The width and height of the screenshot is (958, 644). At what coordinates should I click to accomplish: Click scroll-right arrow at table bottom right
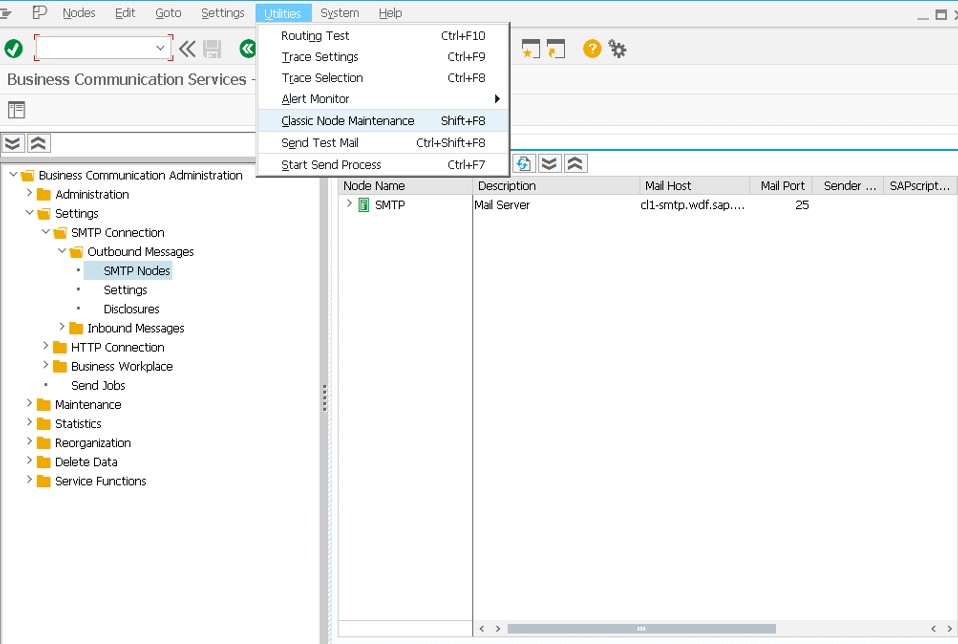click(x=949, y=629)
